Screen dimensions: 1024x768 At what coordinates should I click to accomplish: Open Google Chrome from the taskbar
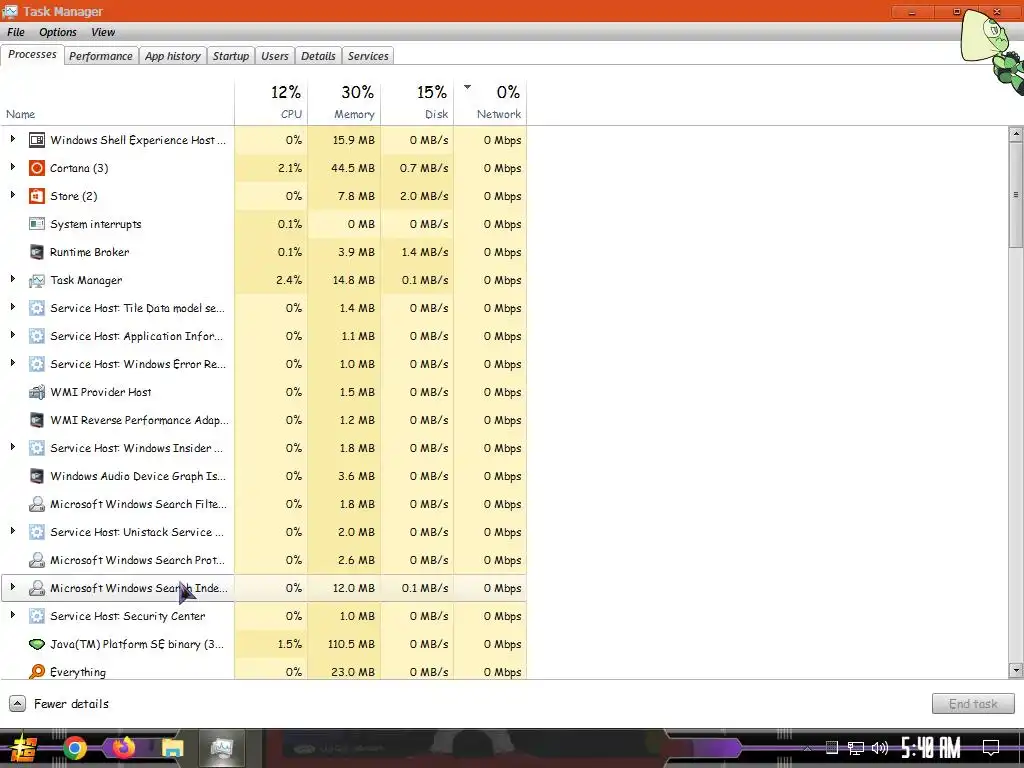(74, 748)
